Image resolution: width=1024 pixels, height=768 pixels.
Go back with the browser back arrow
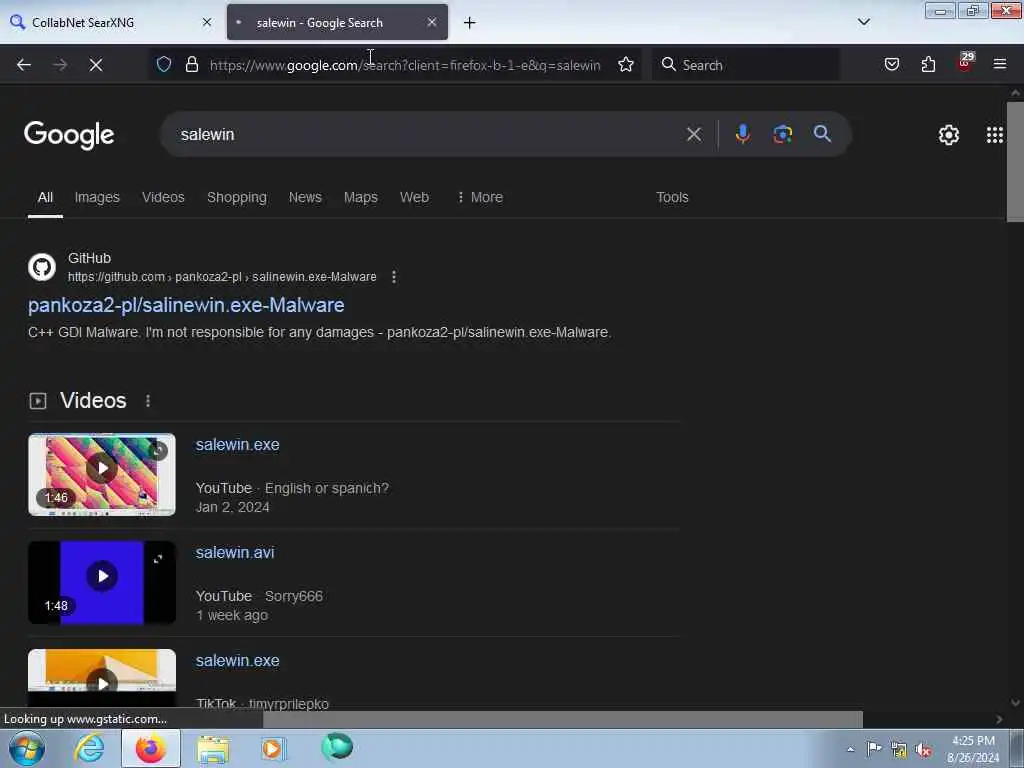pyautogui.click(x=24, y=65)
